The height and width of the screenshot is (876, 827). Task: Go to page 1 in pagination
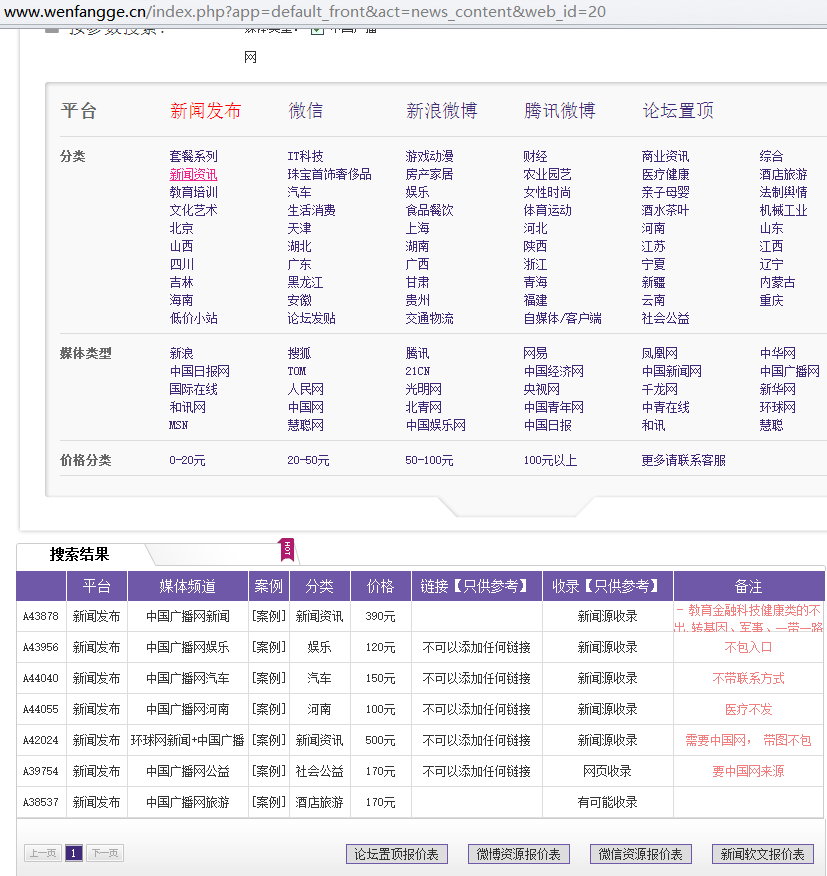pyautogui.click(x=74, y=853)
